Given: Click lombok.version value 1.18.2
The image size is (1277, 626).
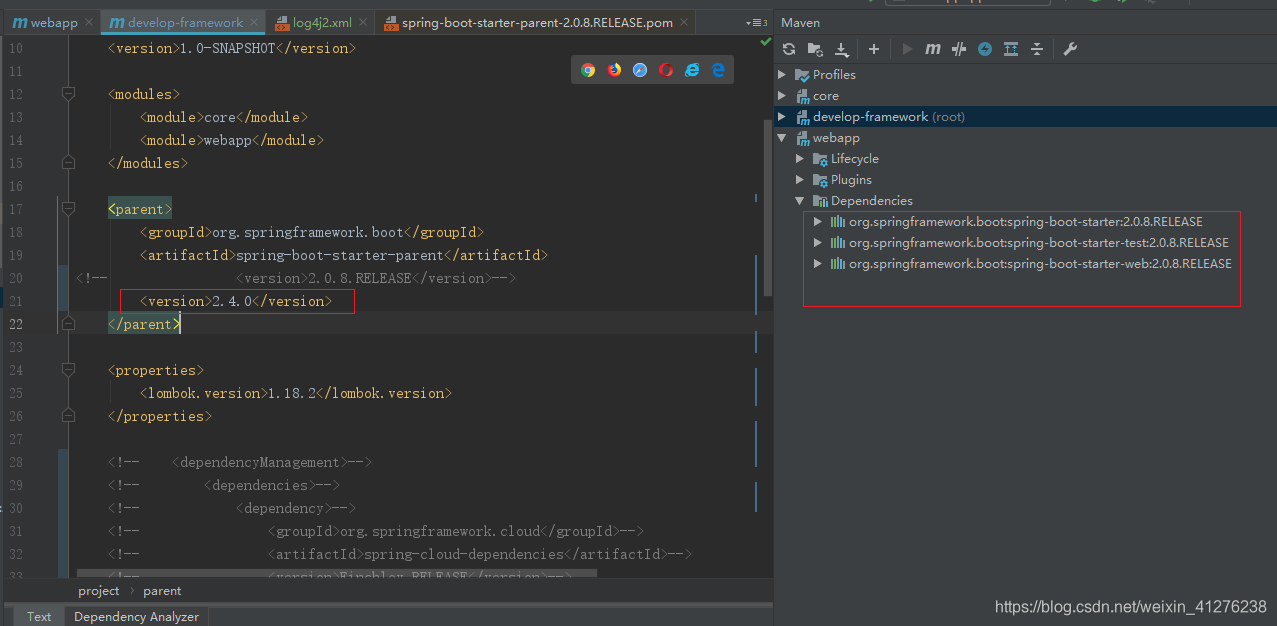Looking at the screenshot, I should click(291, 393).
